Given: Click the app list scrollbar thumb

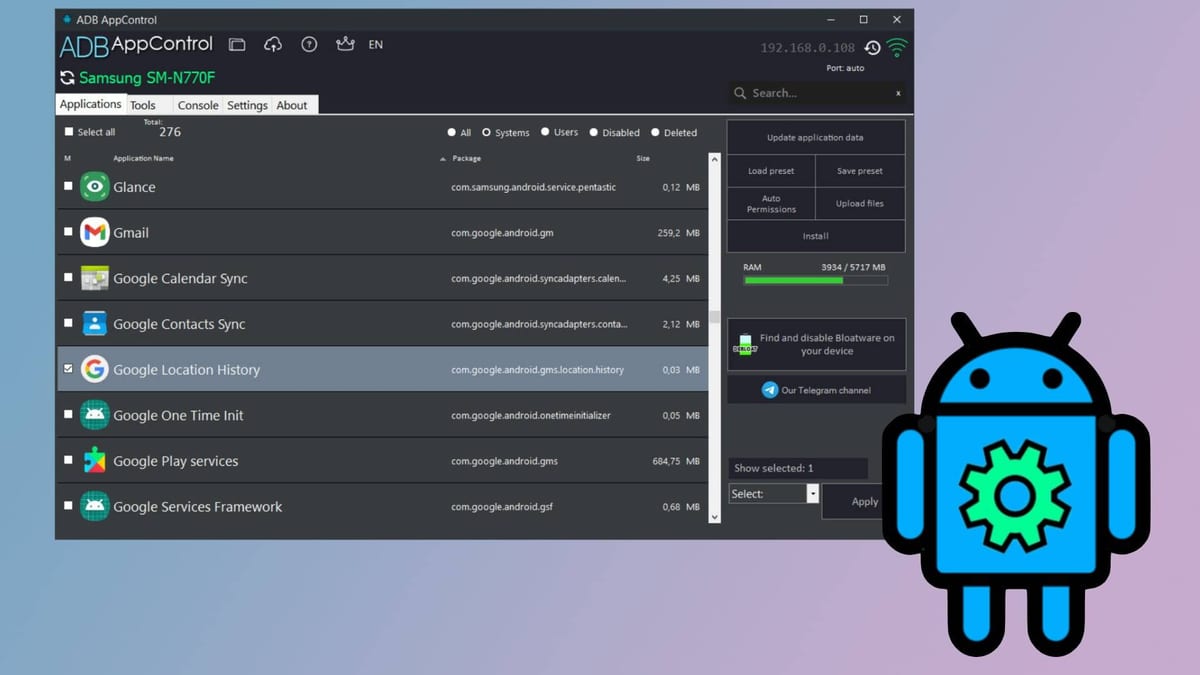Looking at the screenshot, I should click(x=714, y=317).
